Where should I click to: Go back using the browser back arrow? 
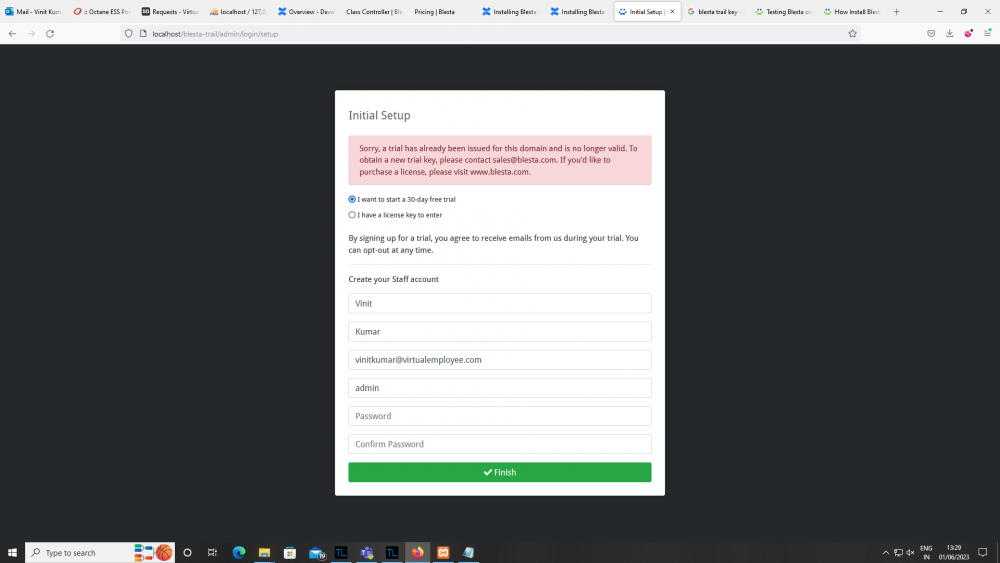13,34
